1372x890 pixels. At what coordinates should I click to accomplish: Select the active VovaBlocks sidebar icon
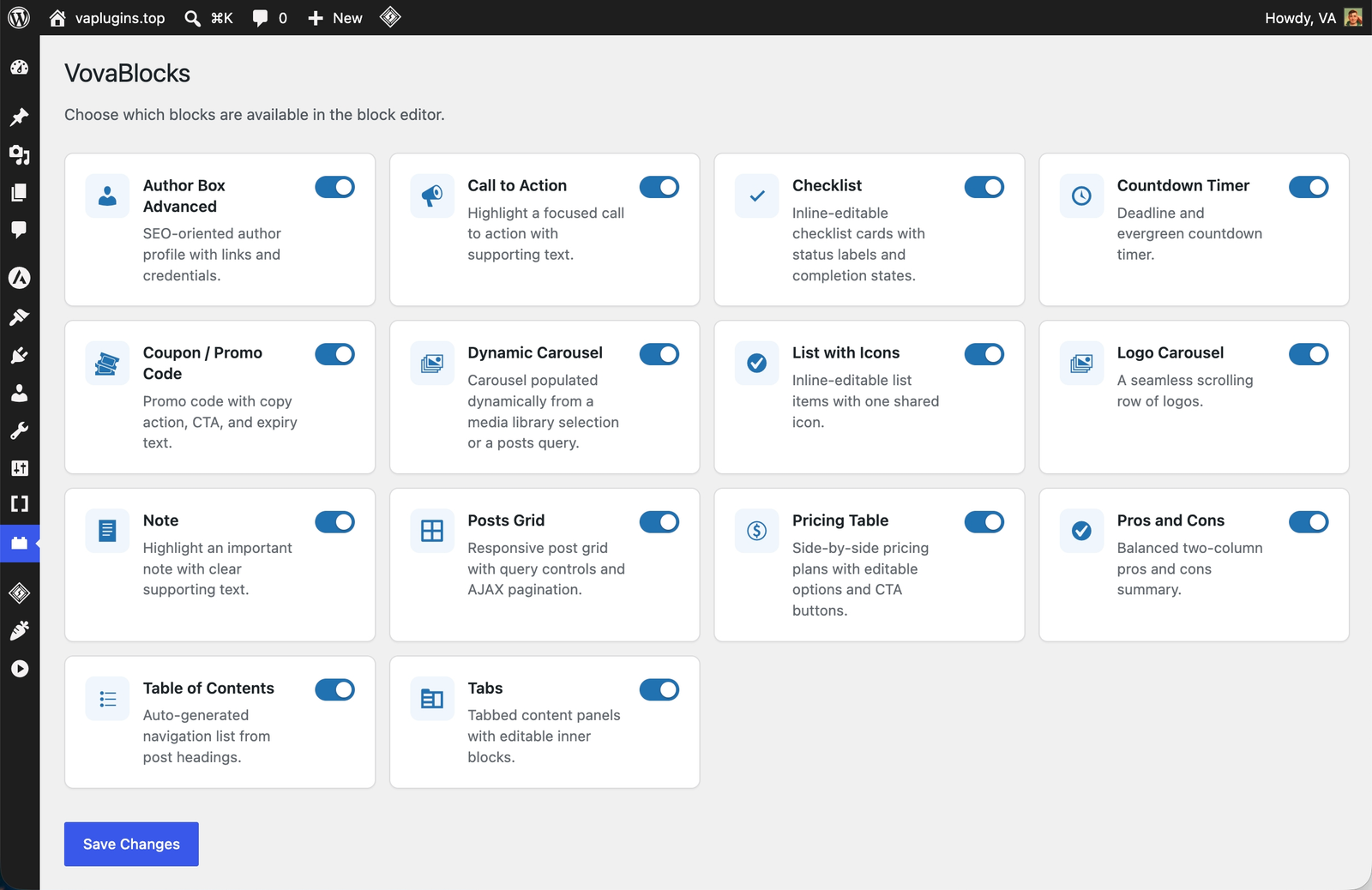[x=20, y=543]
